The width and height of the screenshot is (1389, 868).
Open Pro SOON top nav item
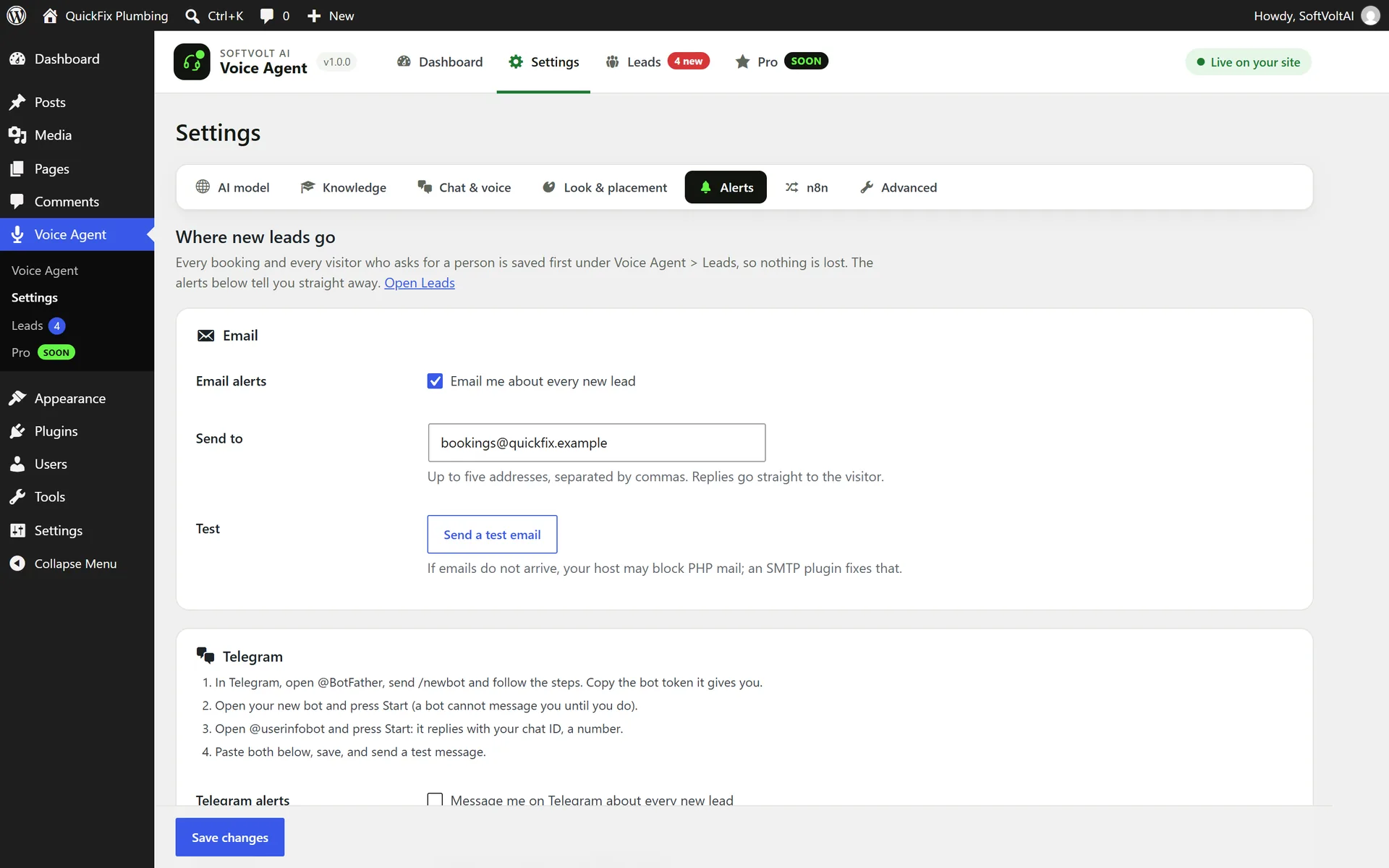tap(782, 61)
